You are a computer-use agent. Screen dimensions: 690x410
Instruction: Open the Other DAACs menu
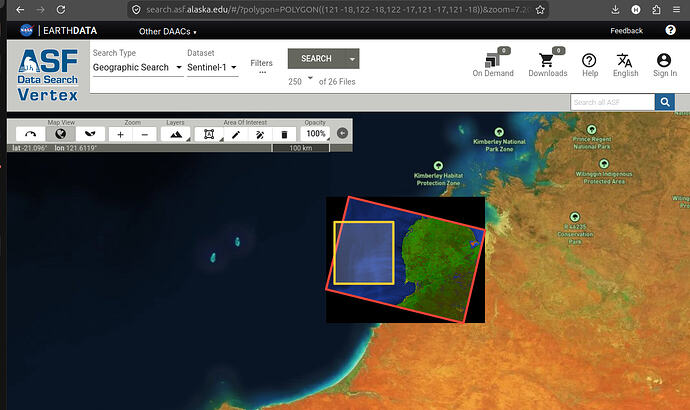[168, 31]
